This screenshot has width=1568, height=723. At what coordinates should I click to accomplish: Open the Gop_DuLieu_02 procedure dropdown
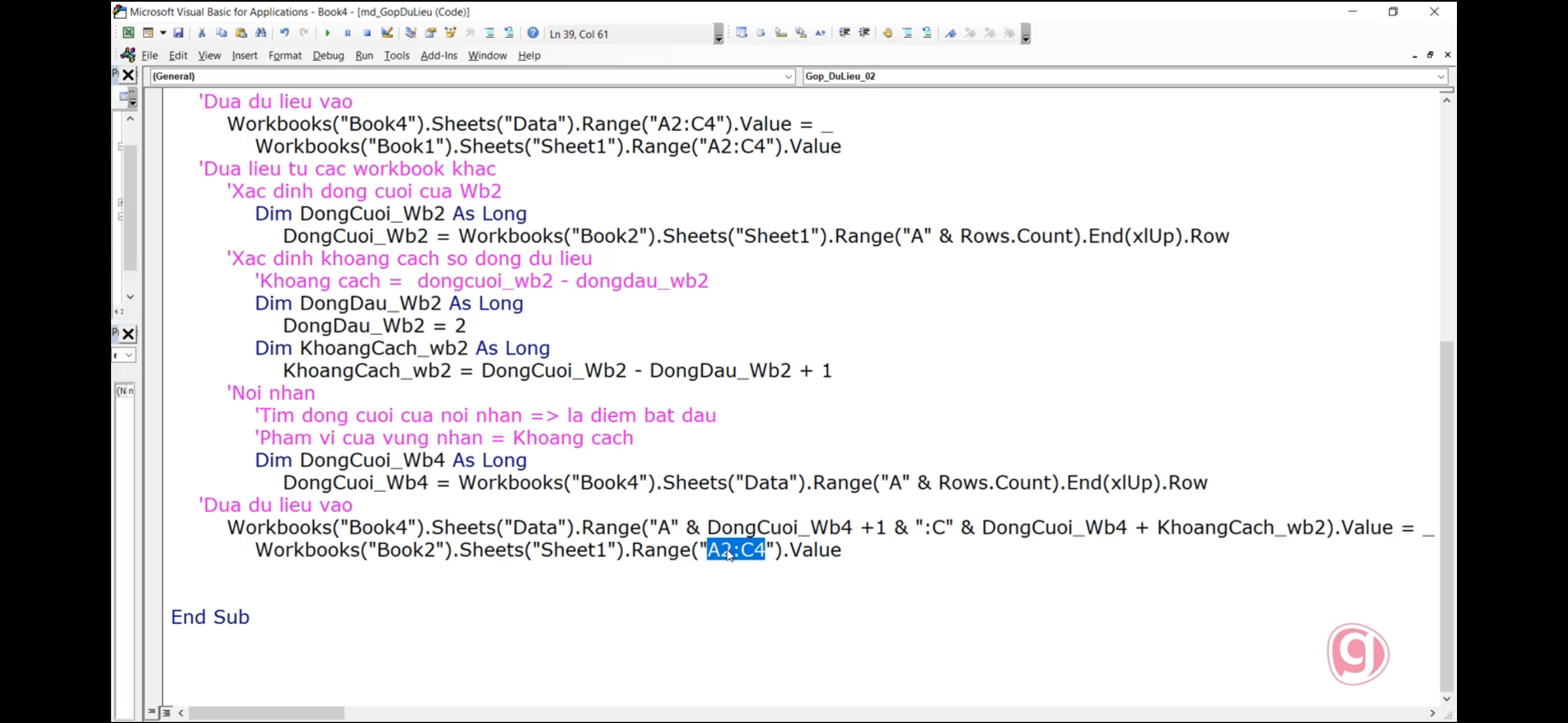1441,77
